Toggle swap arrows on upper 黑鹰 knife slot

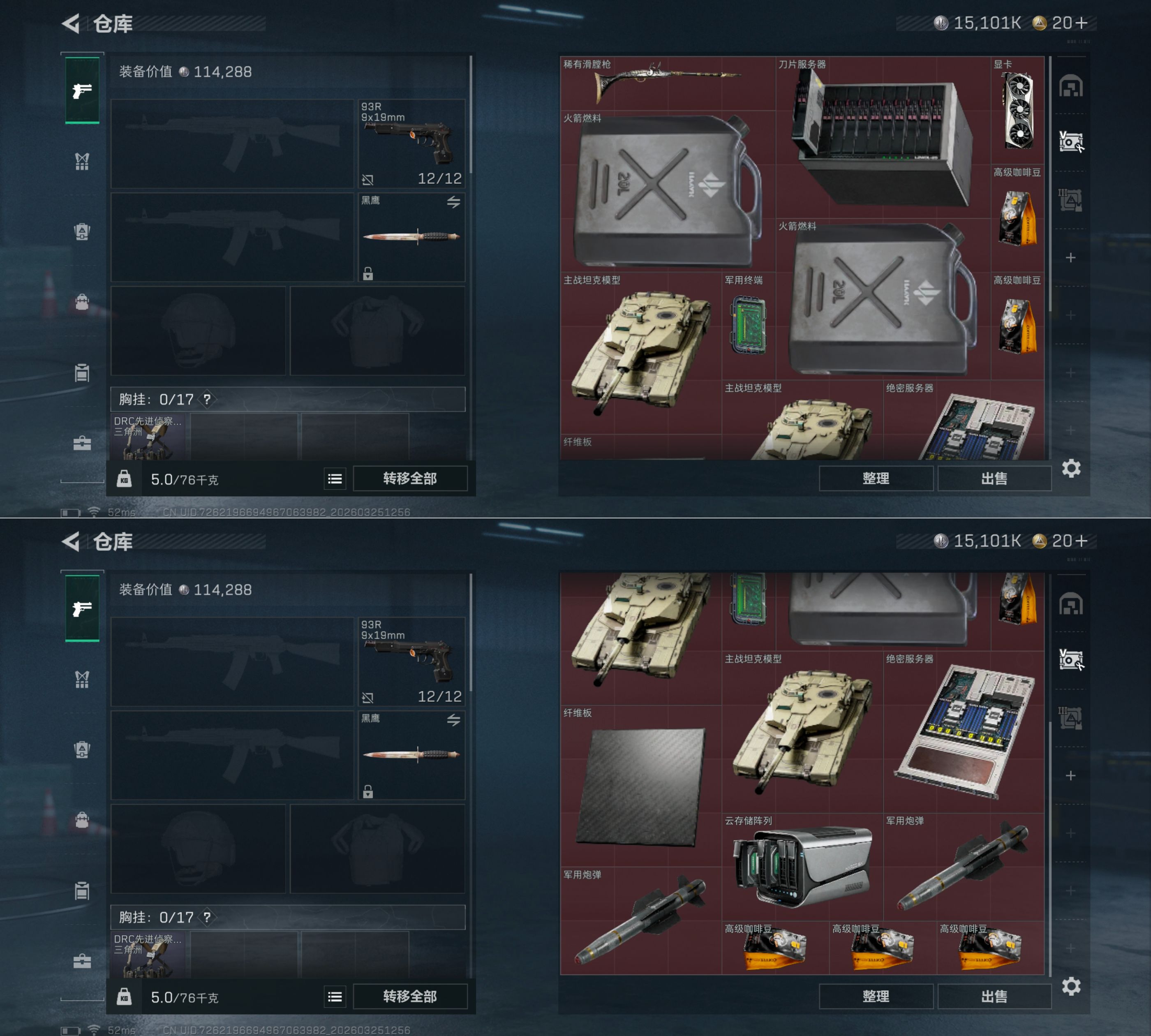pyautogui.click(x=453, y=201)
